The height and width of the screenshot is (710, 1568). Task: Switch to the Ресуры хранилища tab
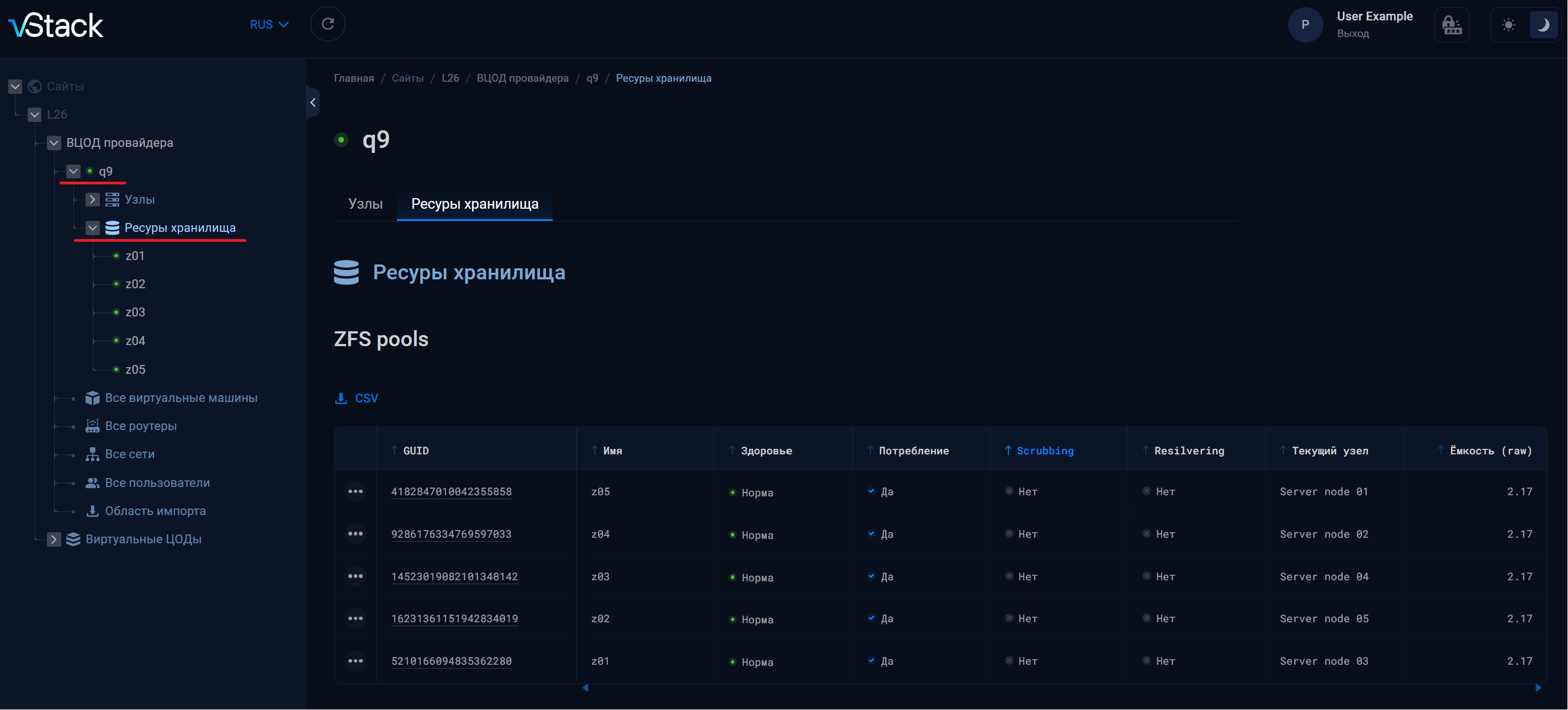click(x=475, y=204)
